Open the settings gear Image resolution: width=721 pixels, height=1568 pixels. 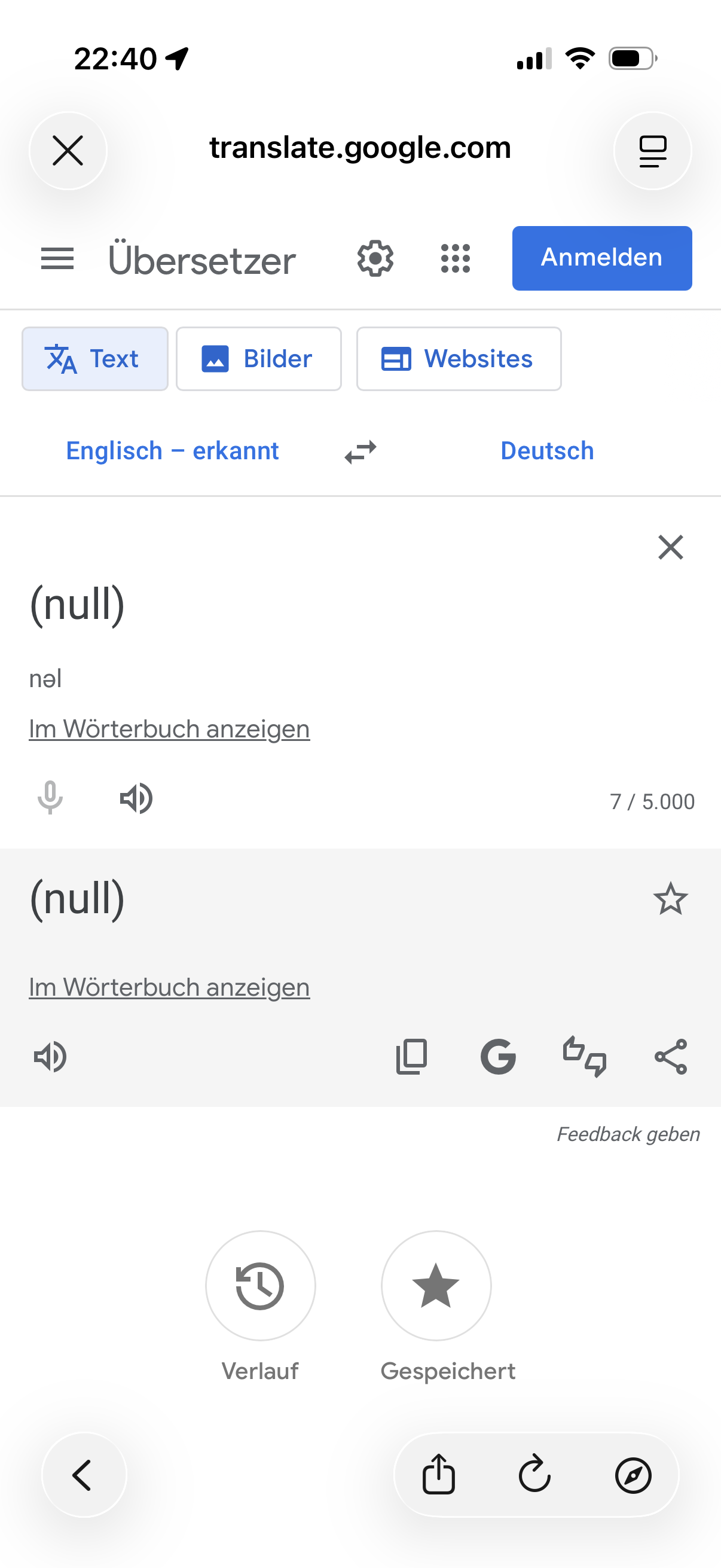point(375,259)
